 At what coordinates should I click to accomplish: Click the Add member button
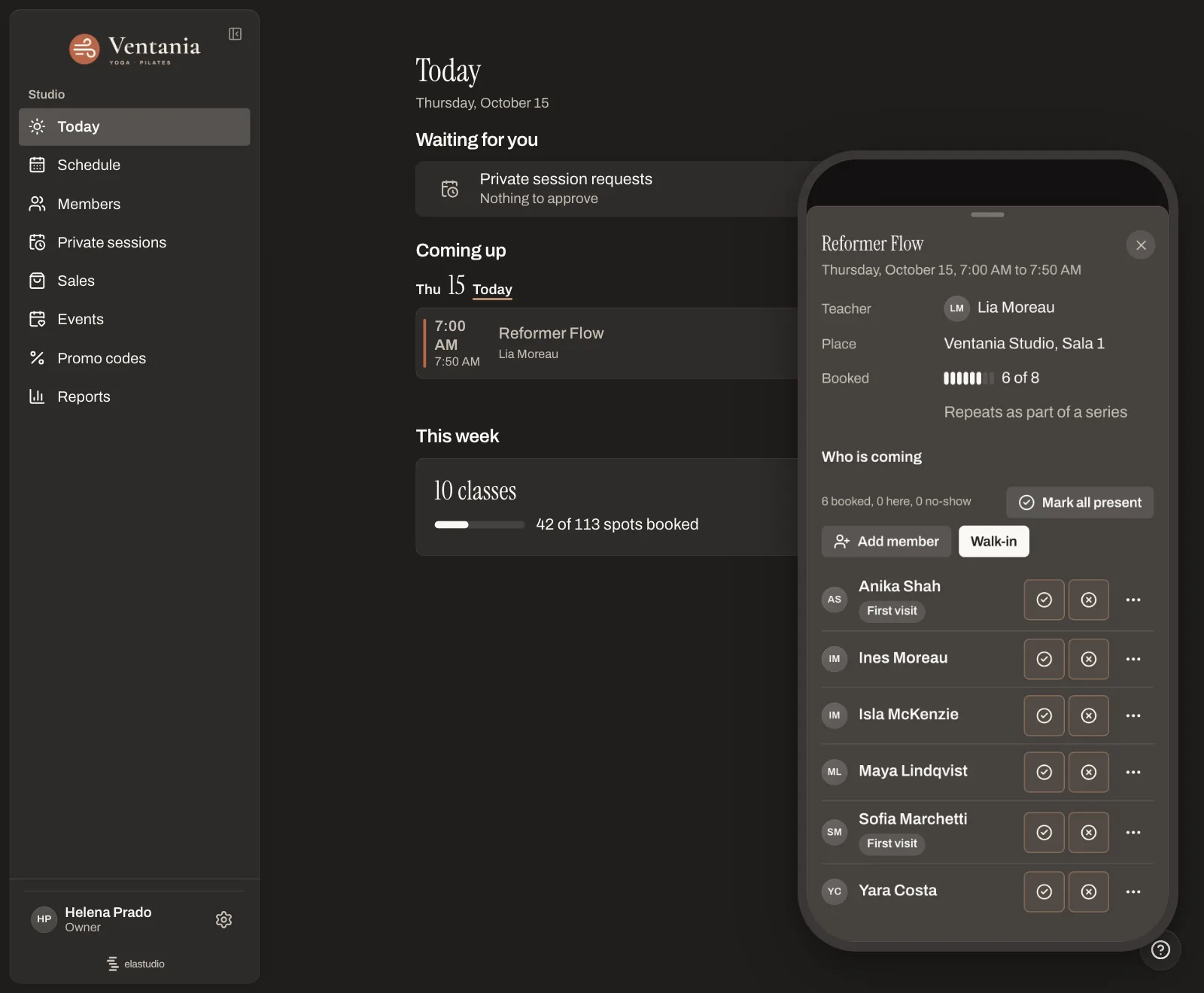pyautogui.click(x=886, y=542)
